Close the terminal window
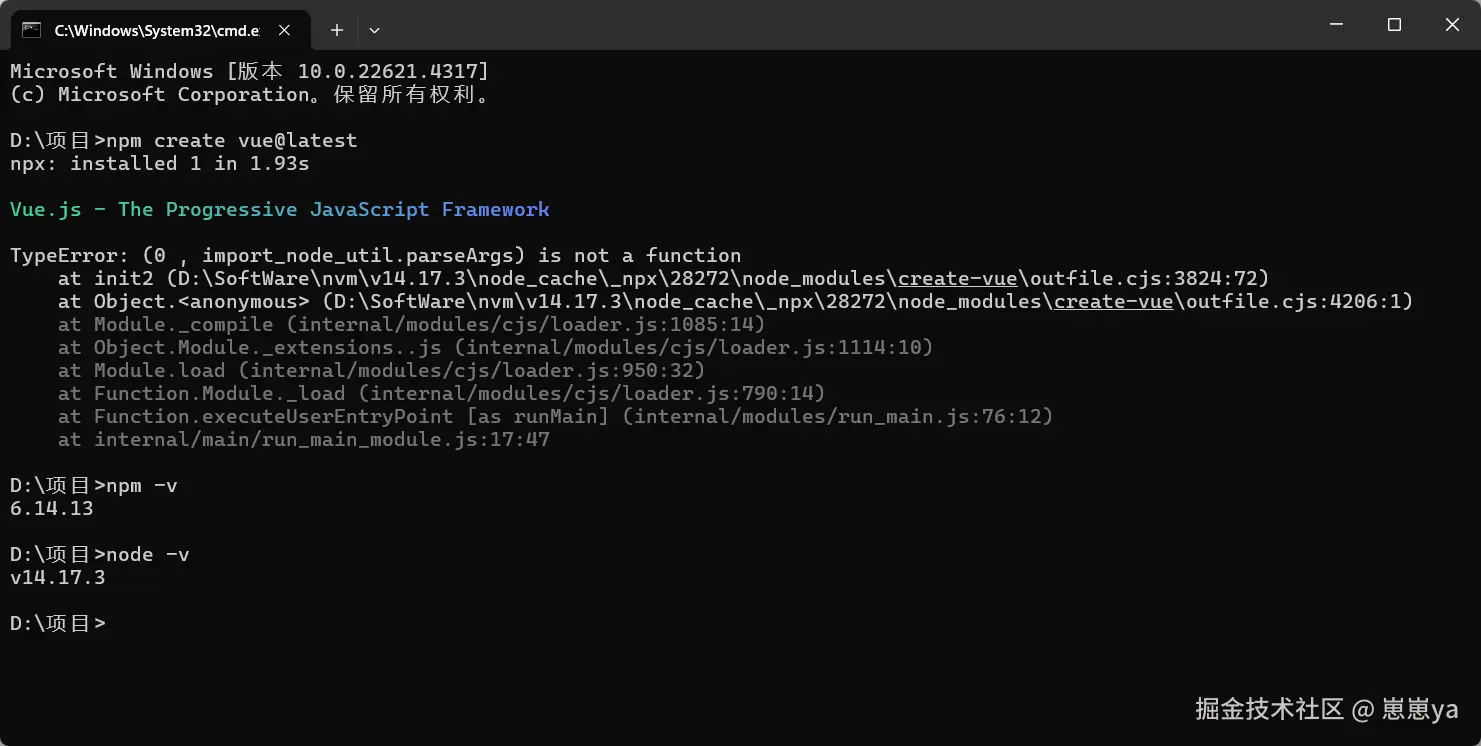 pyautogui.click(x=1452, y=25)
